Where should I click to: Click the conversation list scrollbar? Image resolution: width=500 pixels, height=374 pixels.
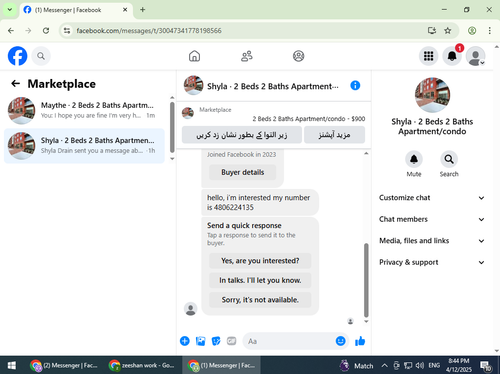coord(172,127)
